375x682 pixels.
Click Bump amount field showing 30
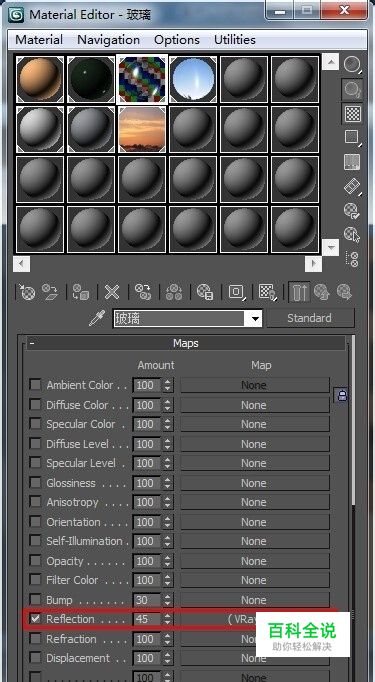tap(147, 600)
